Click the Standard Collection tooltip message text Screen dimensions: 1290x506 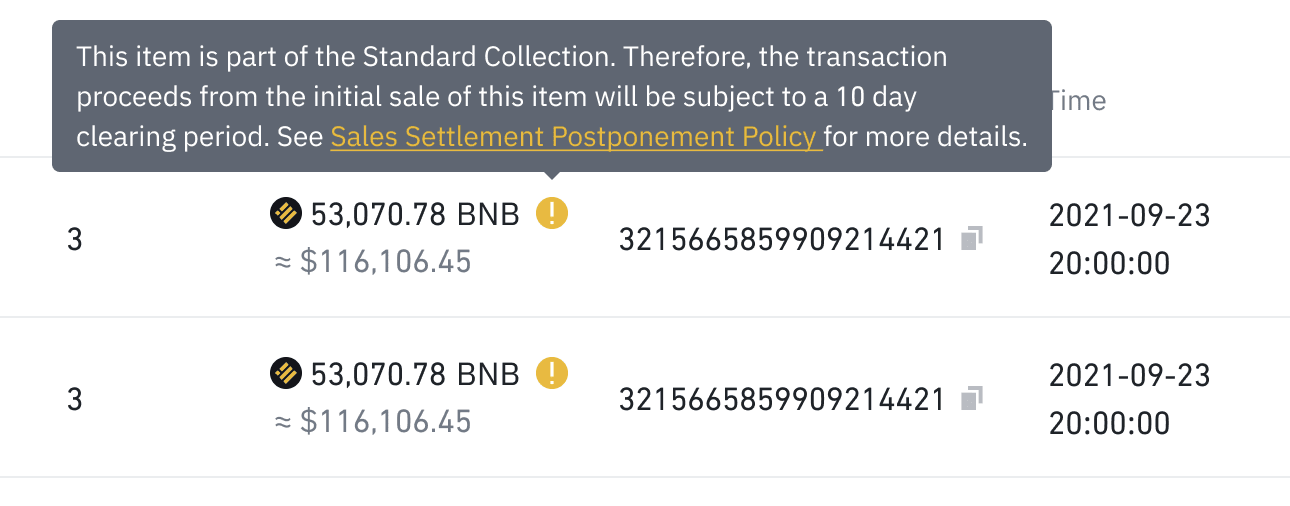552,96
